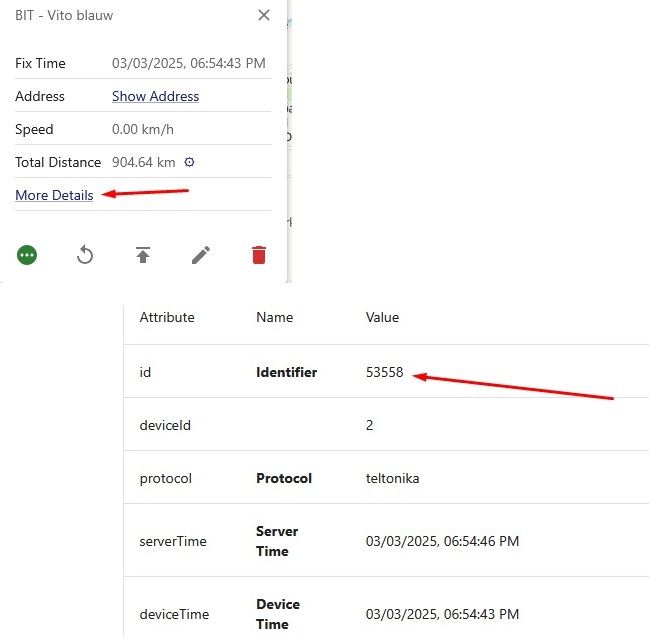Open the green more-options icon
Screen dimensions: 649x644
pos(27,255)
